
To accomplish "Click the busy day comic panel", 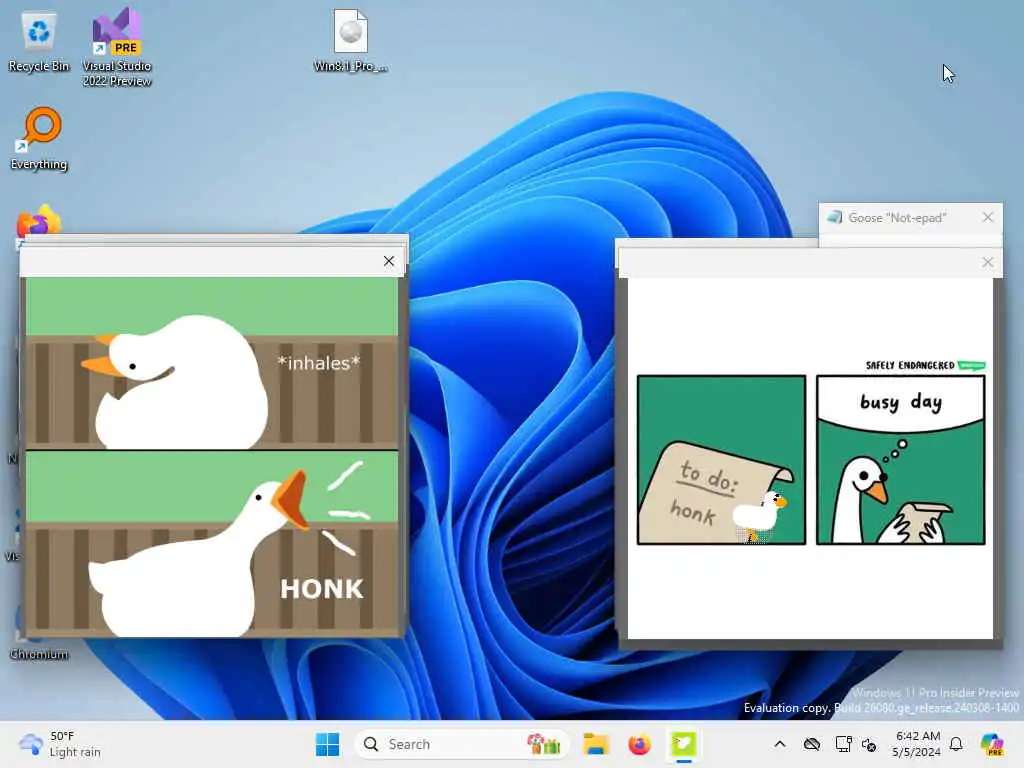I will click(x=901, y=460).
